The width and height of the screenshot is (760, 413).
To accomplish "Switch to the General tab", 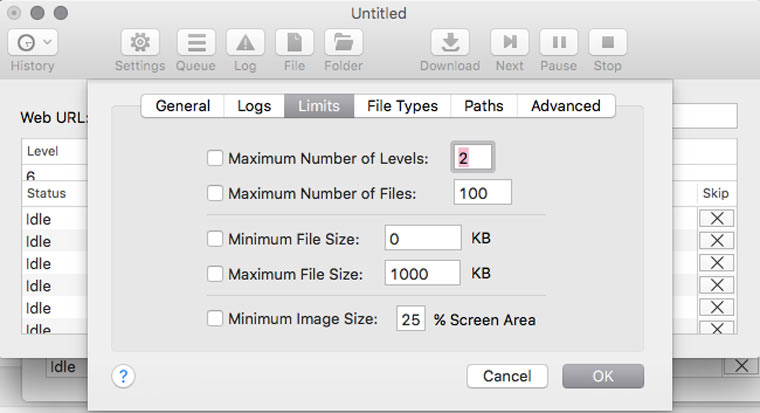I will (x=183, y=106).
